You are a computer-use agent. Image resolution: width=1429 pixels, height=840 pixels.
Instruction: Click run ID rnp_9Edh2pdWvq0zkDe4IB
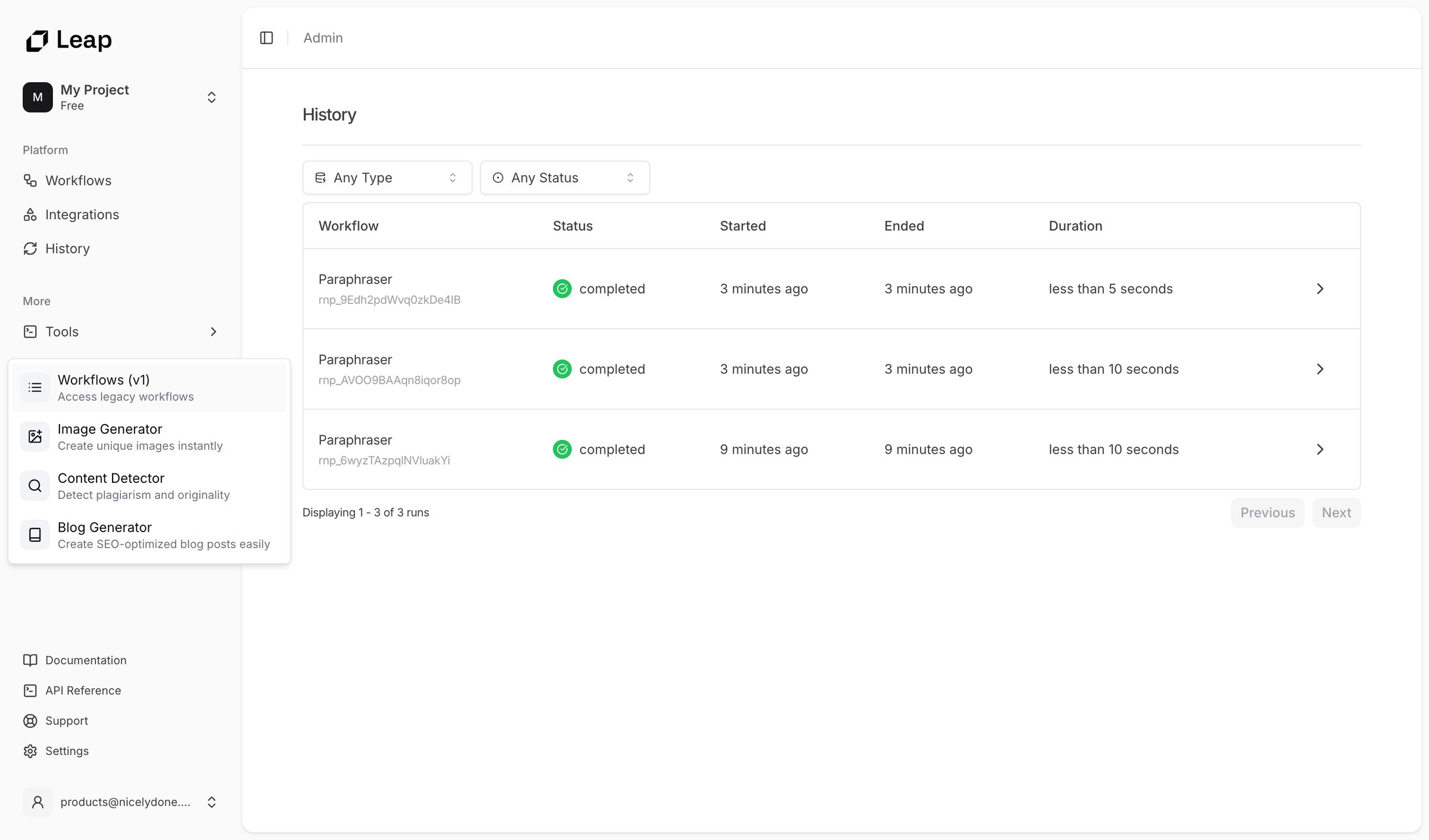tap(389, 300)
